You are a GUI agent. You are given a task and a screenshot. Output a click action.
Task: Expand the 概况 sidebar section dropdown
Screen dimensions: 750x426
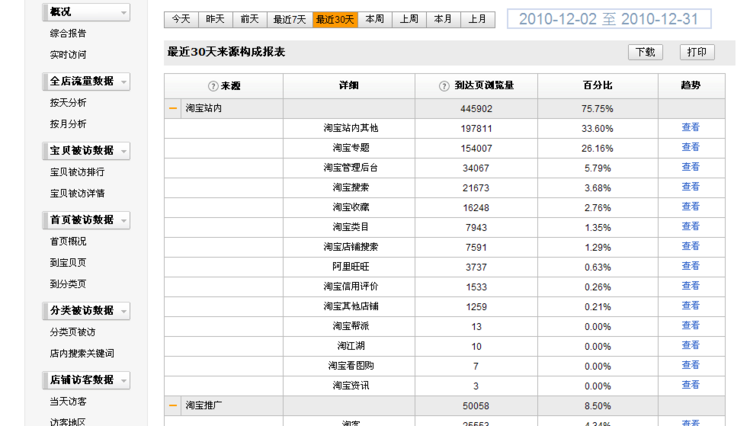coord(124,12)
